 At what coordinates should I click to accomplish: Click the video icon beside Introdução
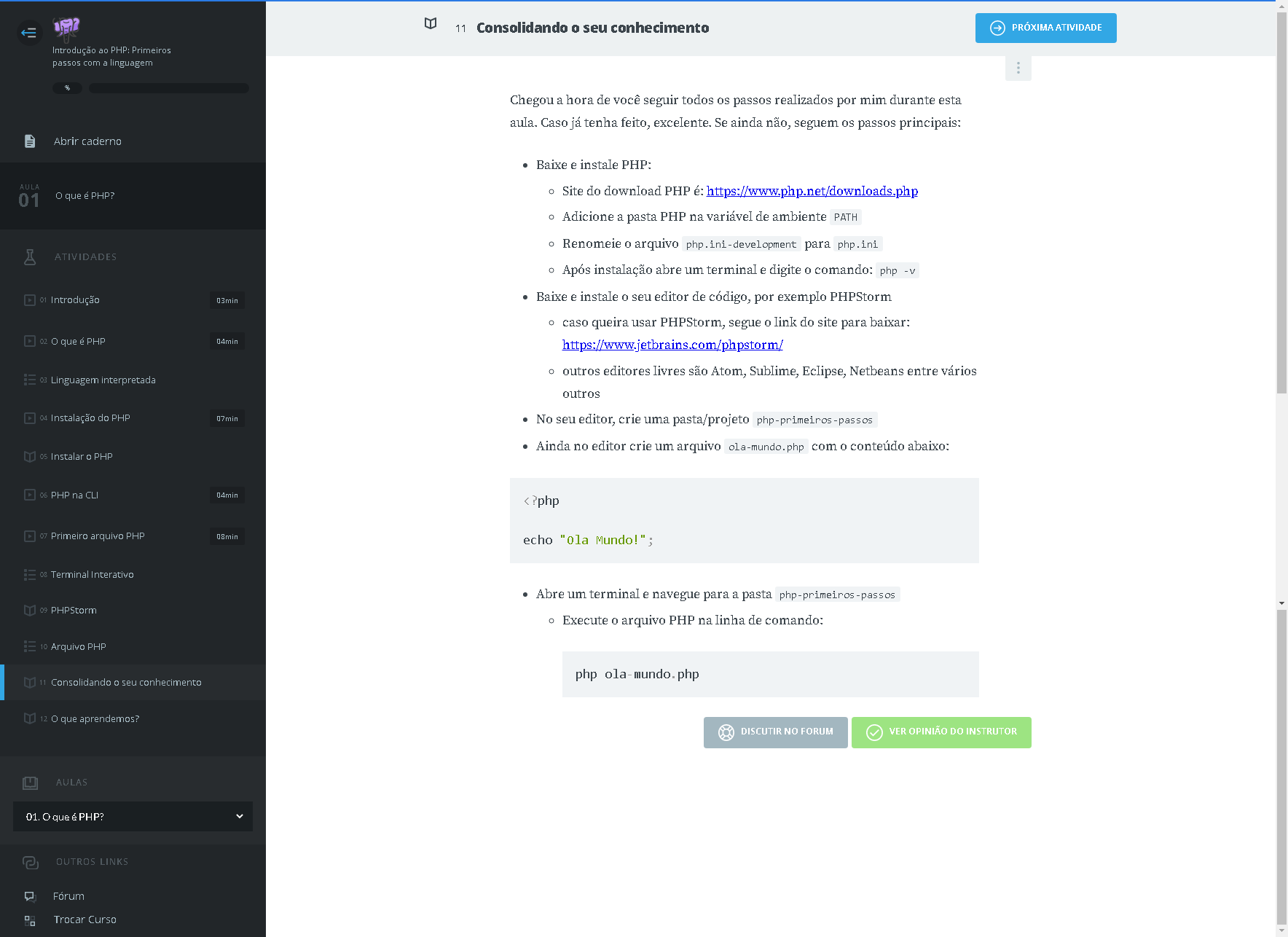coord(30,300)
